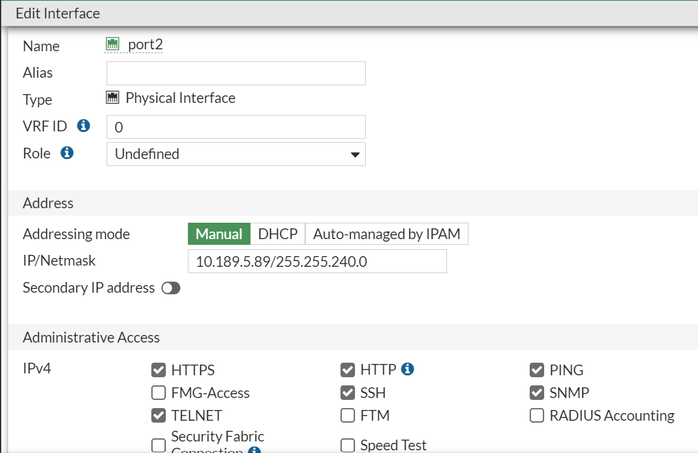
Task: Open the Role dropdown
Action: (x=235, y=154)
